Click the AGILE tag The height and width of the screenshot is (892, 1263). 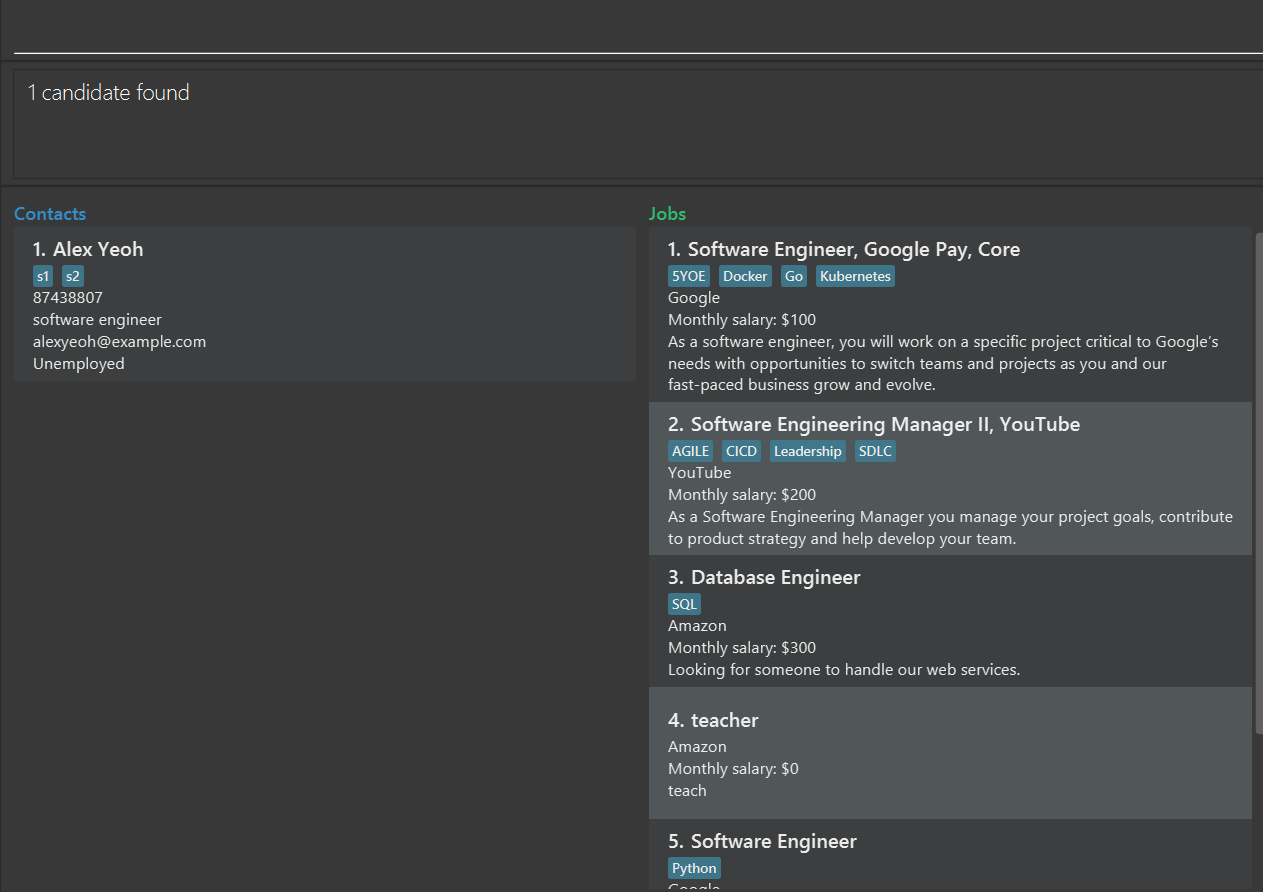point(690,451)
